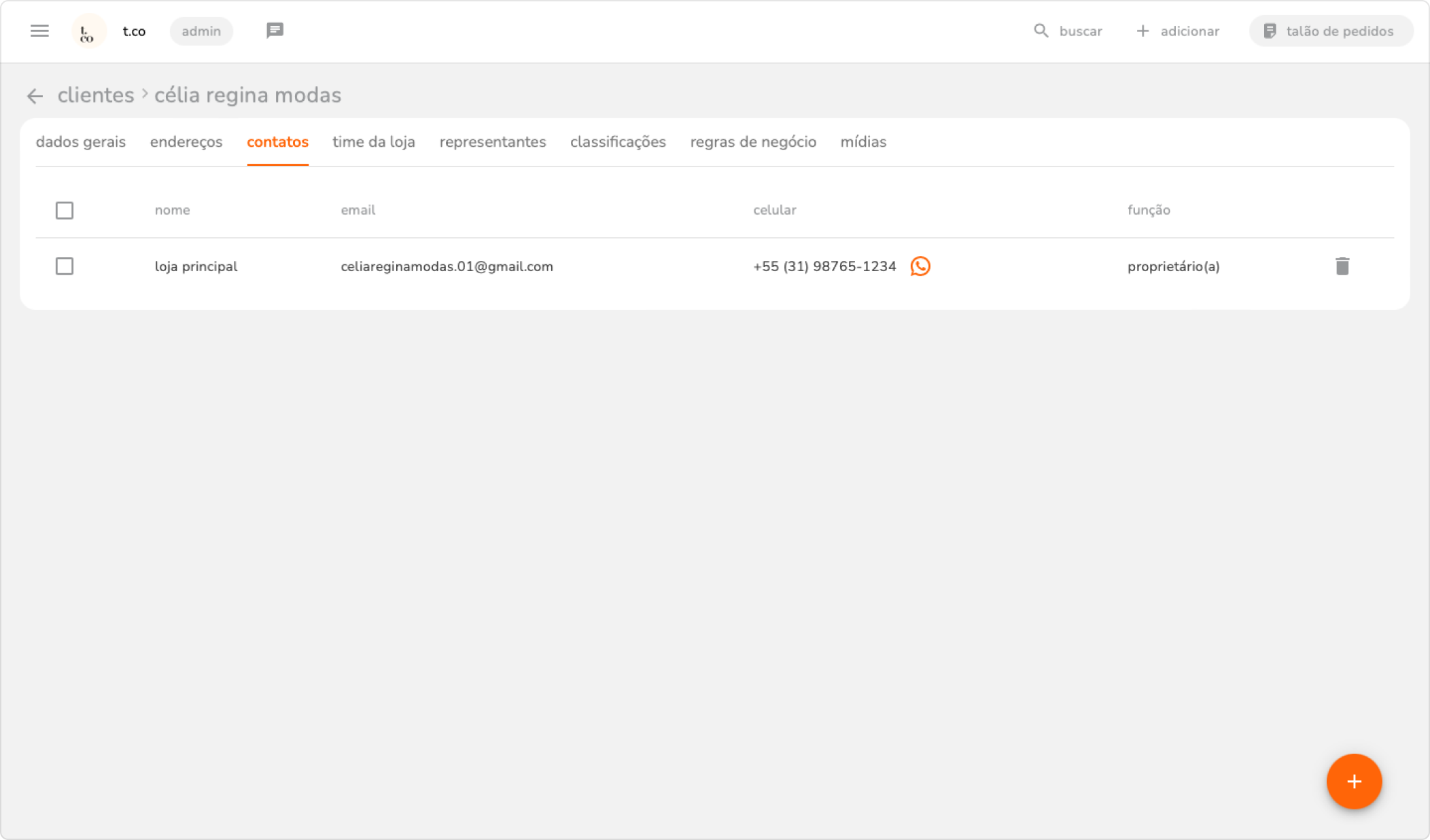The height and width of the screenshot is (840, 1430).
Task: Click the admin role badge
Action: click(x=201, y=31)
